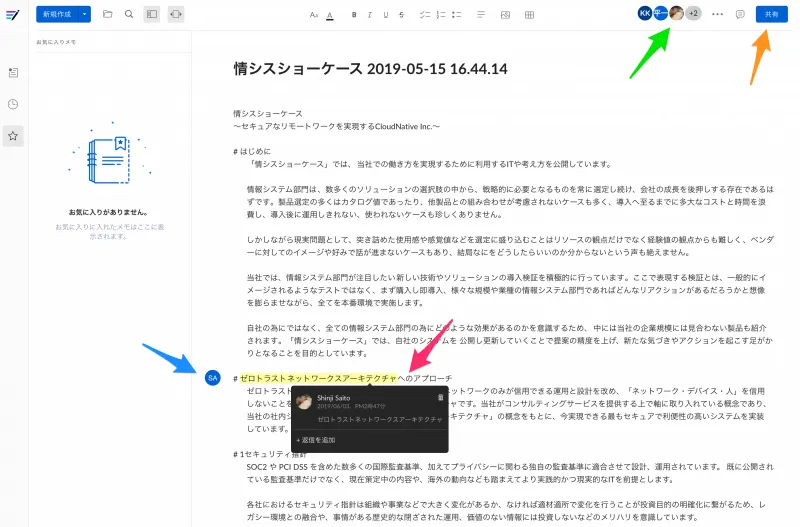Image resolution: width=800 pixels, height=527 pixels.
Task: Toggle the sidebar panel icon
Action: pos(152,14)
